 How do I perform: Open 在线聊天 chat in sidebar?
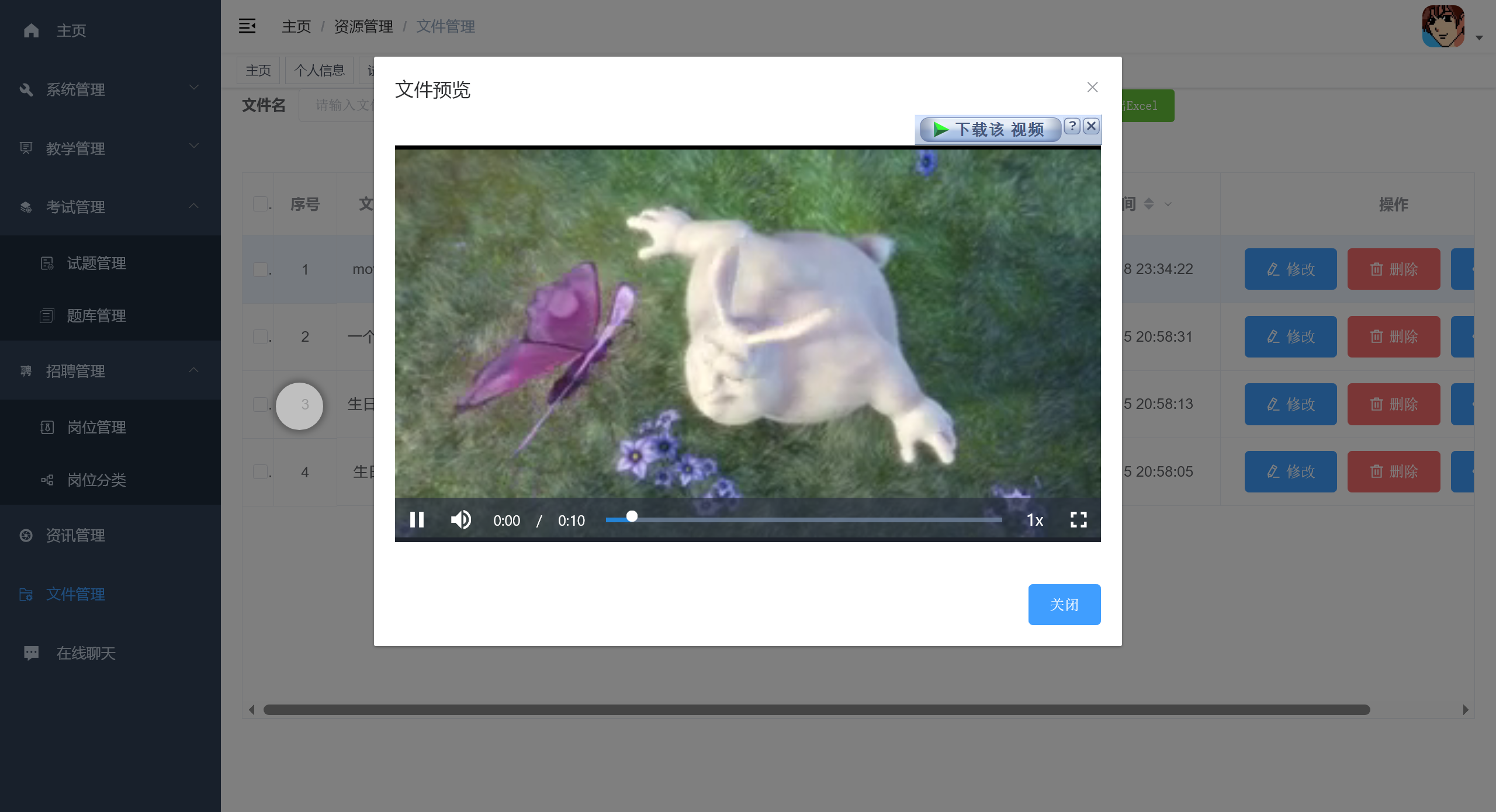tap(86, 653)
